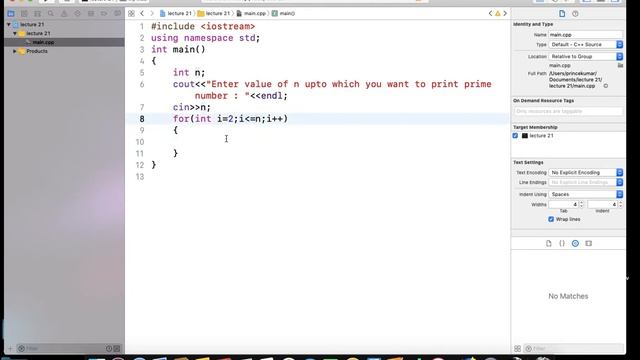
Task: Show the File inspector tab
Action: [x=562, y=13]
